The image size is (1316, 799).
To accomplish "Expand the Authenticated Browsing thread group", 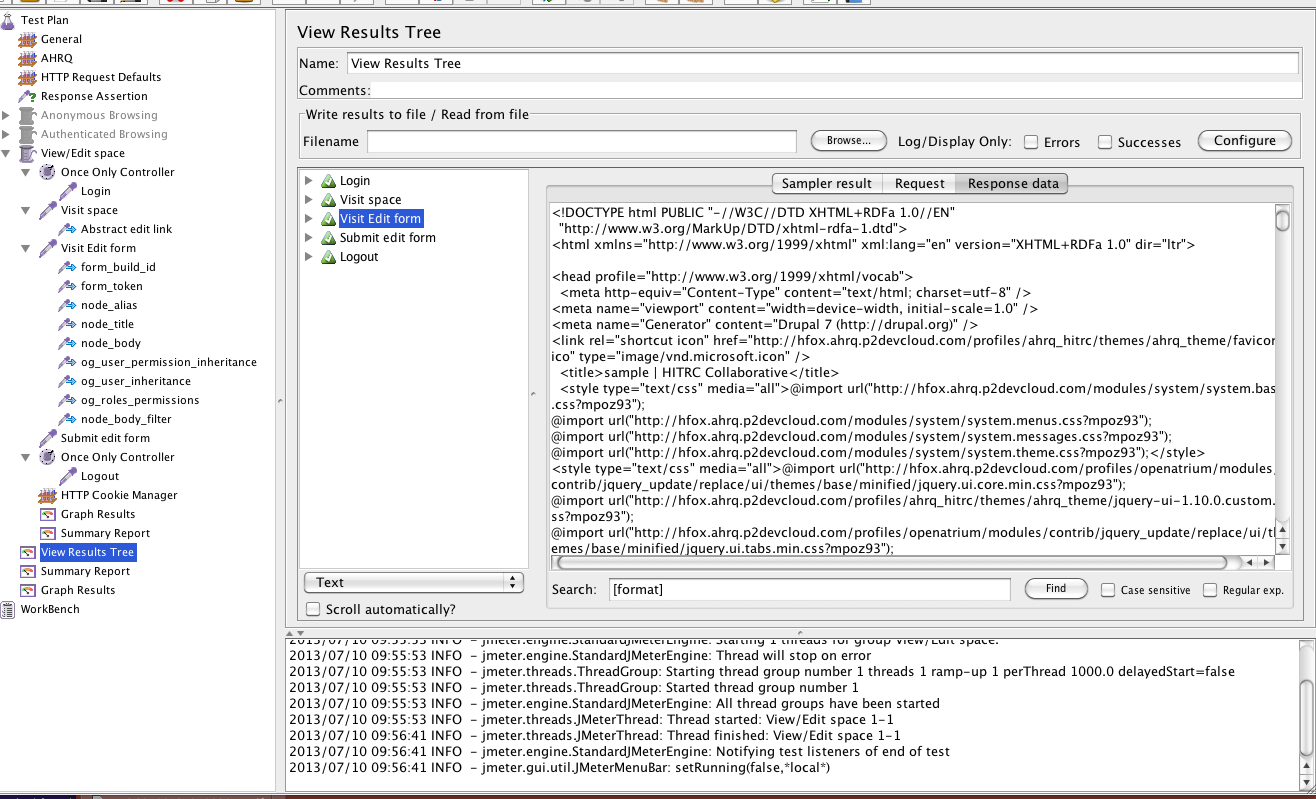I will click(x=7, y=134).
